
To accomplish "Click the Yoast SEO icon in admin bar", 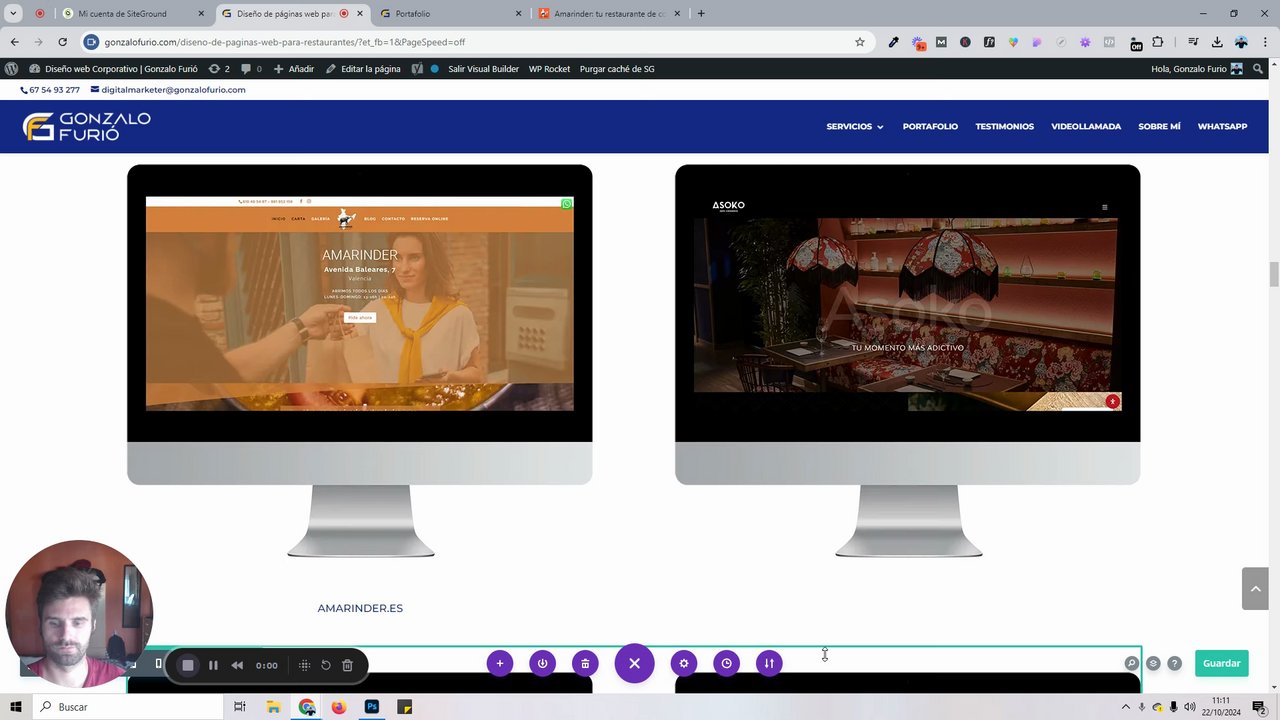I will [x=418, y=69].
